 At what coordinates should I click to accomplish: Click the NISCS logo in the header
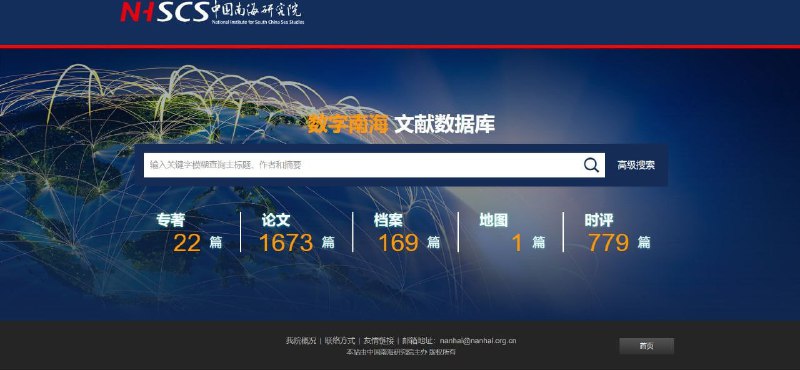pos(212,12)
